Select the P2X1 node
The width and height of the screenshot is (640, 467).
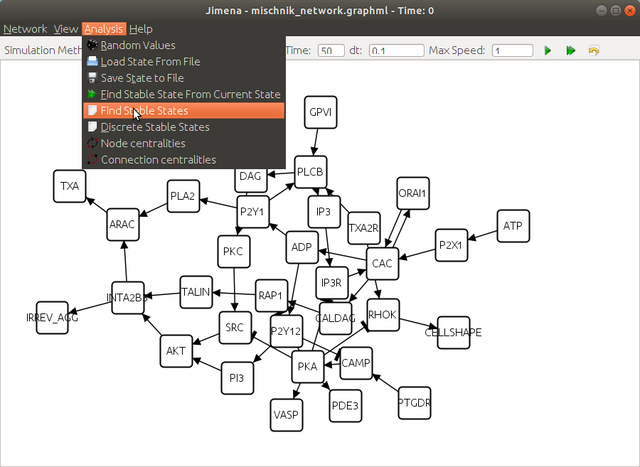click(x=451, y=245)
